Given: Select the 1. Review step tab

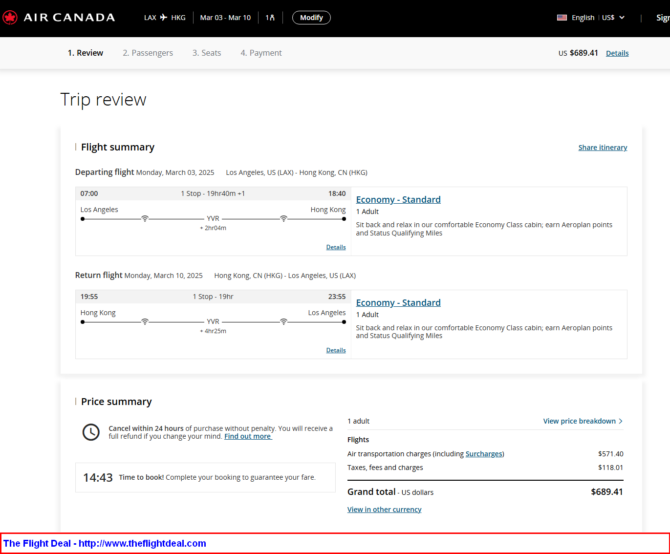Looking at the screenshot, I should pyautogui.click(x=85, y=53).
